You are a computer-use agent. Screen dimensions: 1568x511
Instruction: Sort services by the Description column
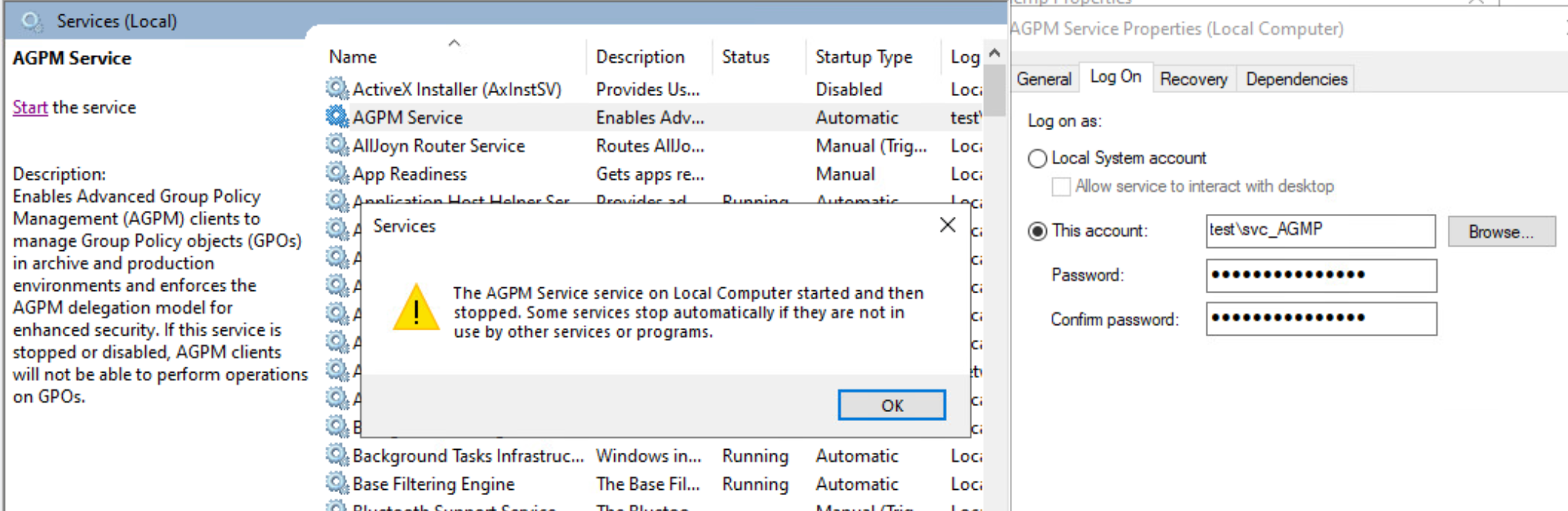click(x=640, y=57)
